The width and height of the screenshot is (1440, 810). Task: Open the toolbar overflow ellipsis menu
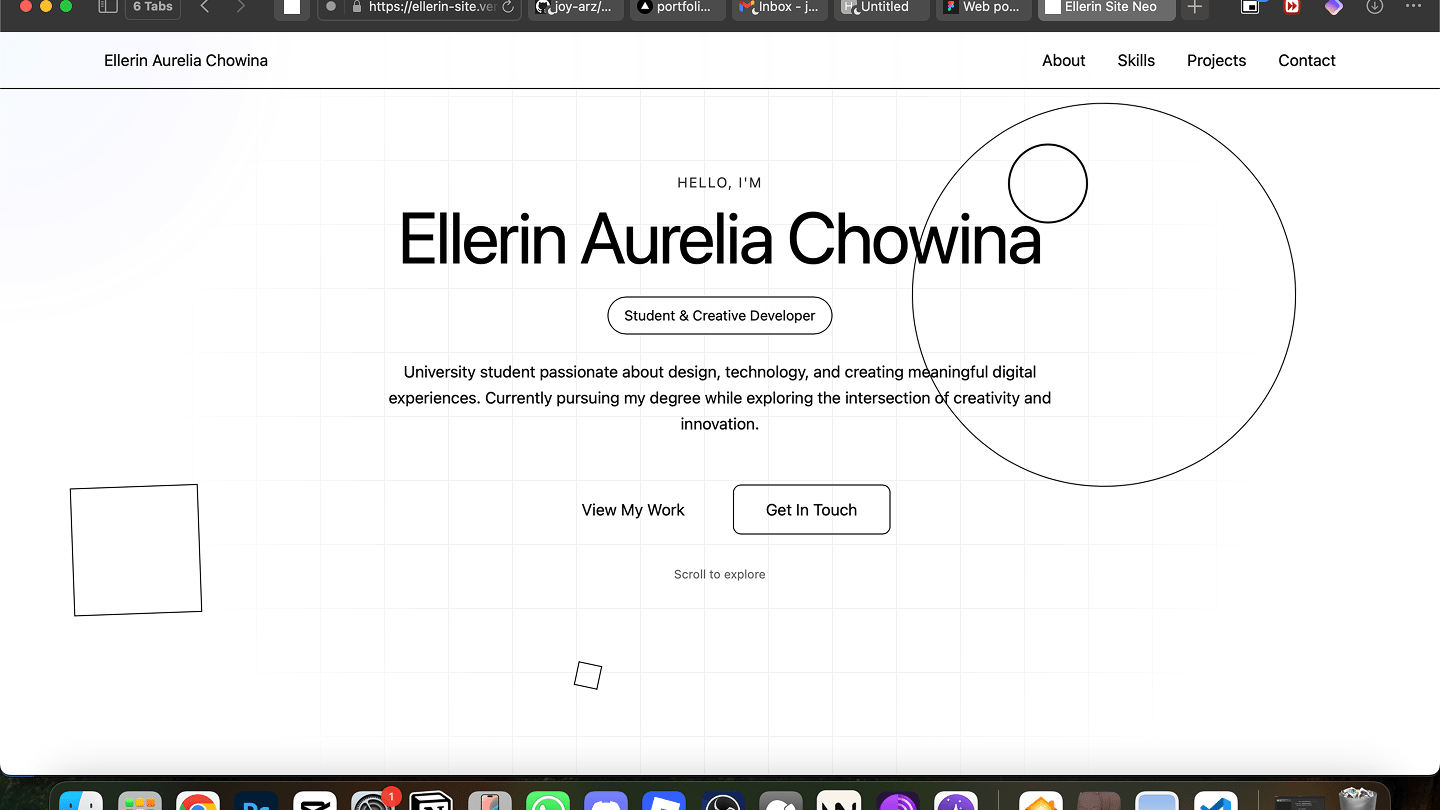click(x=1412, y=7)
